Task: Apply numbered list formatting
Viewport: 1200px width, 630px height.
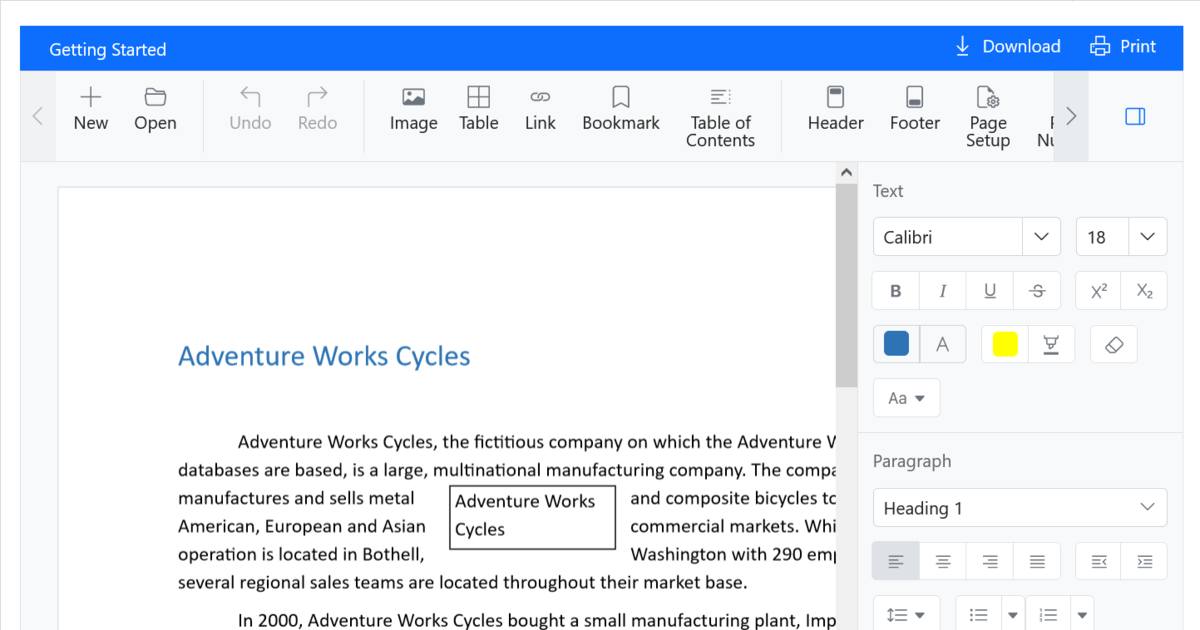Action: 1048,614
